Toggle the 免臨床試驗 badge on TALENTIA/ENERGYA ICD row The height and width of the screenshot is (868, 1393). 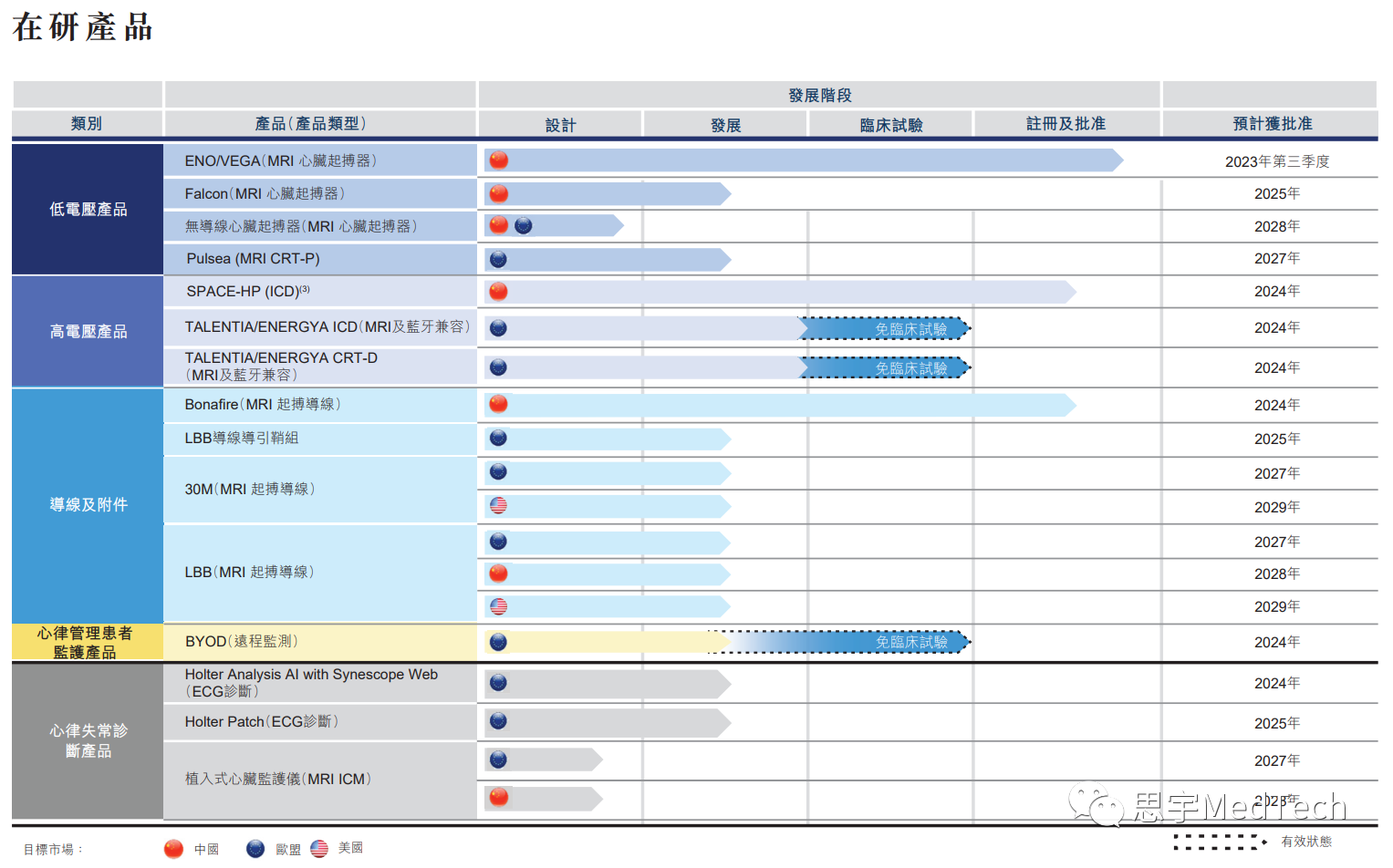[911, 327]
